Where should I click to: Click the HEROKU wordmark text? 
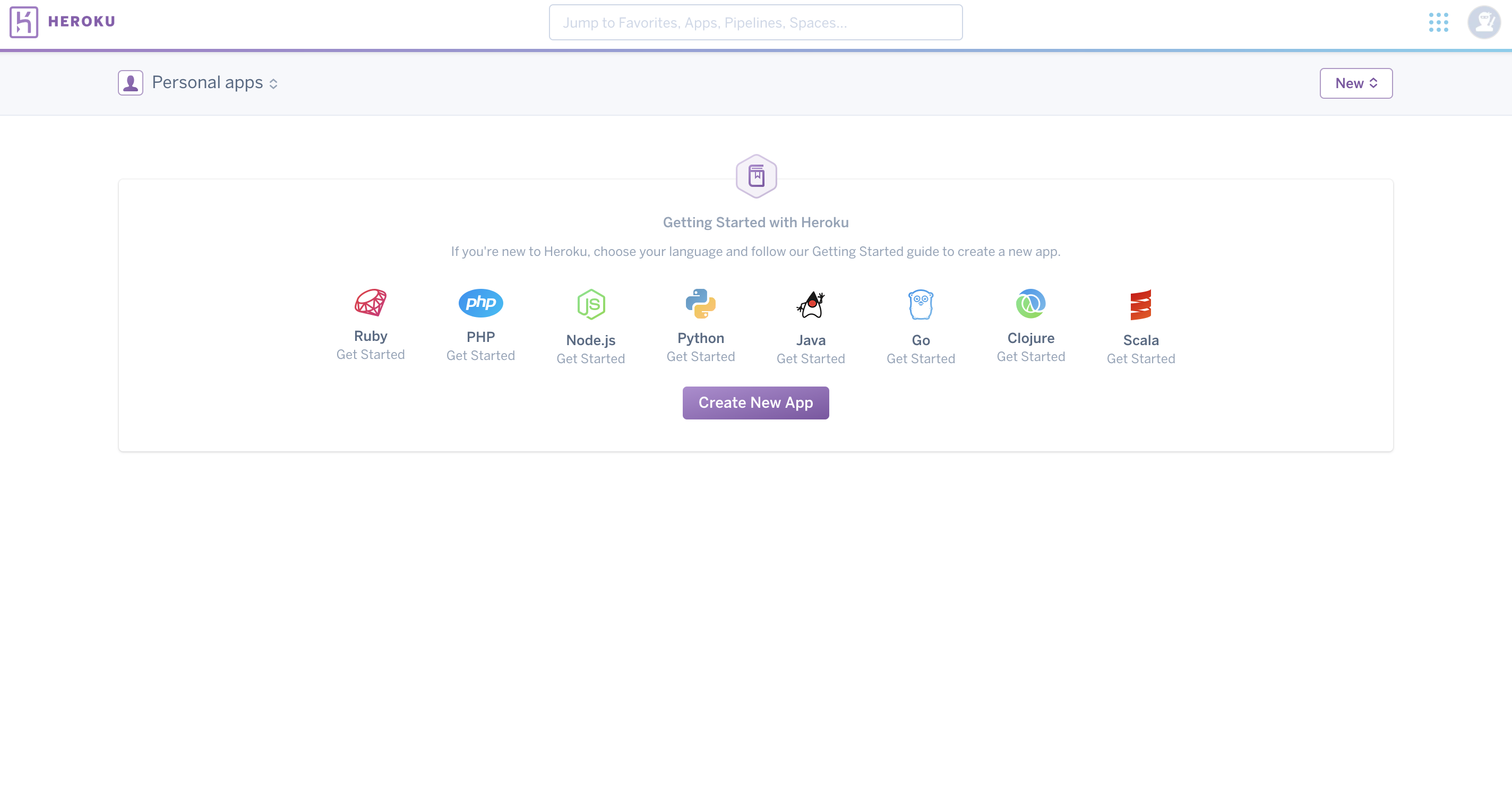(x=82, y=22)
